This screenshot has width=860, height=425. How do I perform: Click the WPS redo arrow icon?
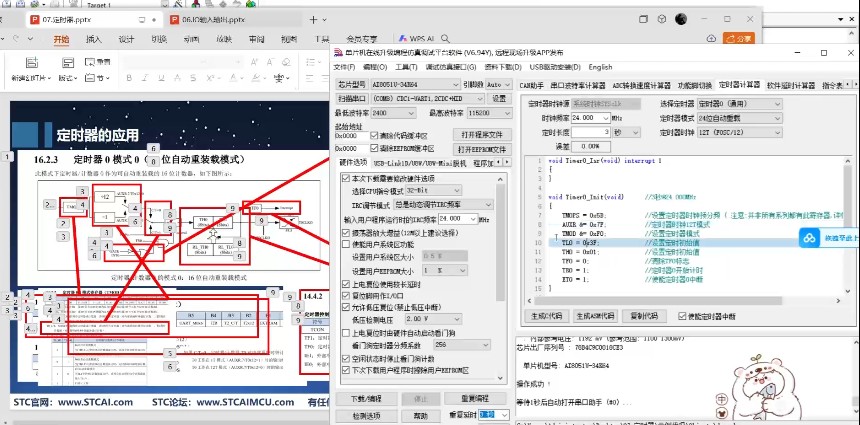tap(16, 39)
